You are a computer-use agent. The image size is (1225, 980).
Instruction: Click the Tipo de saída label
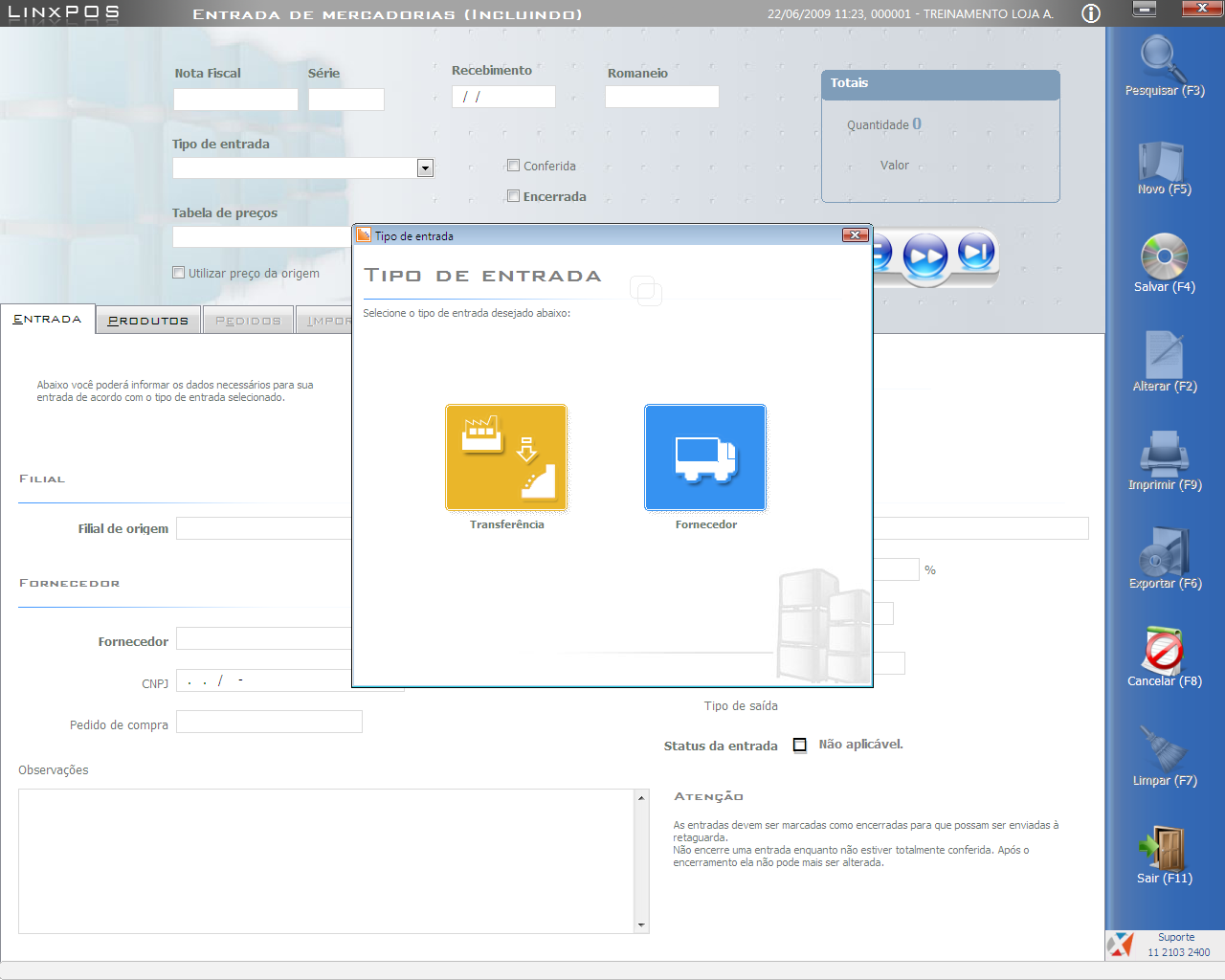pos(741,706)
